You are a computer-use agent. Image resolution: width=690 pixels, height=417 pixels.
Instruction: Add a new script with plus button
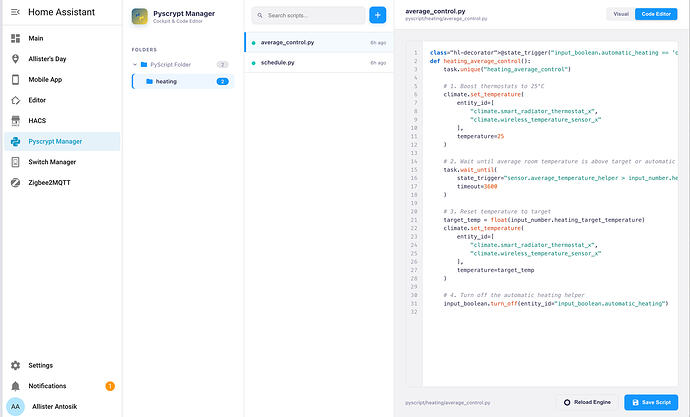[378, 15]
